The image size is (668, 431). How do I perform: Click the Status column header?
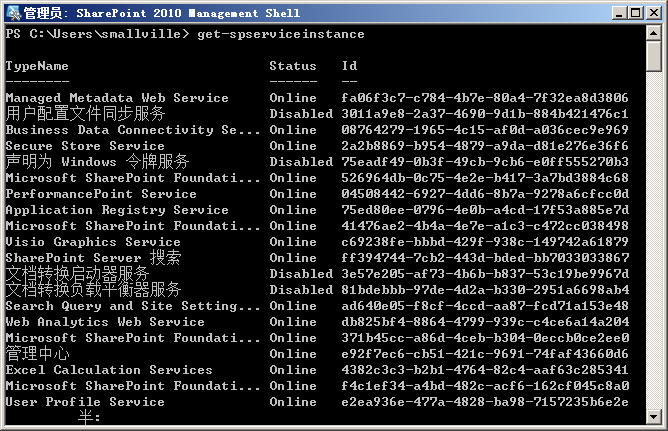(x=293, y=66)
